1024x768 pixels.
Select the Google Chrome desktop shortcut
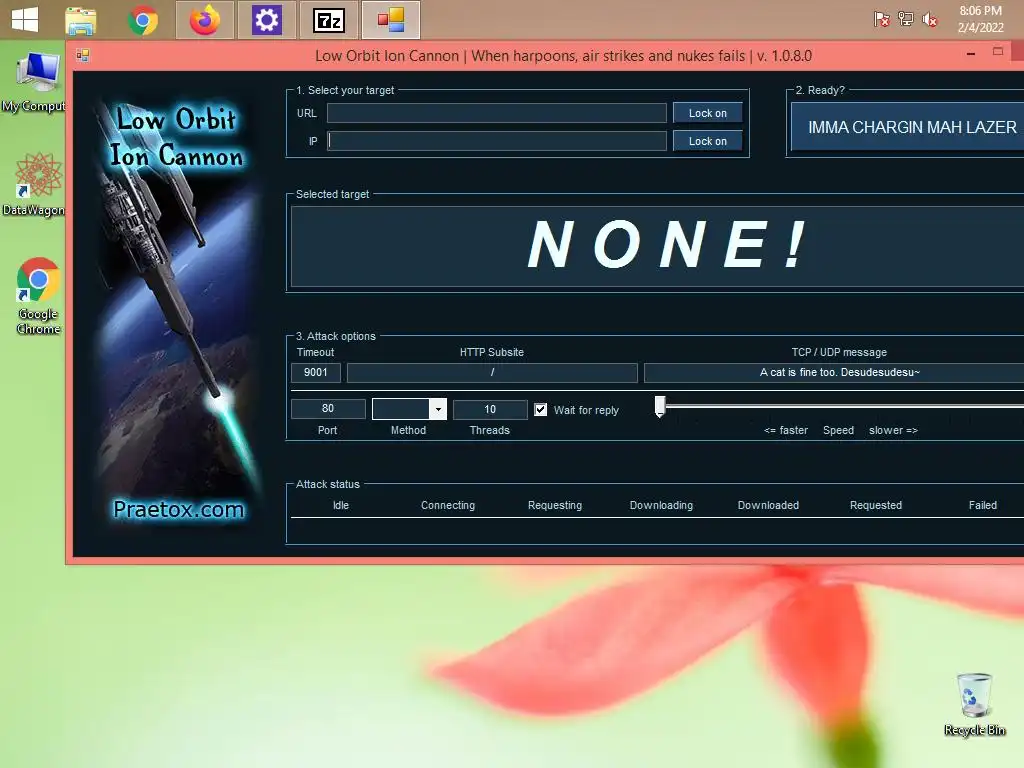point(38,296)
